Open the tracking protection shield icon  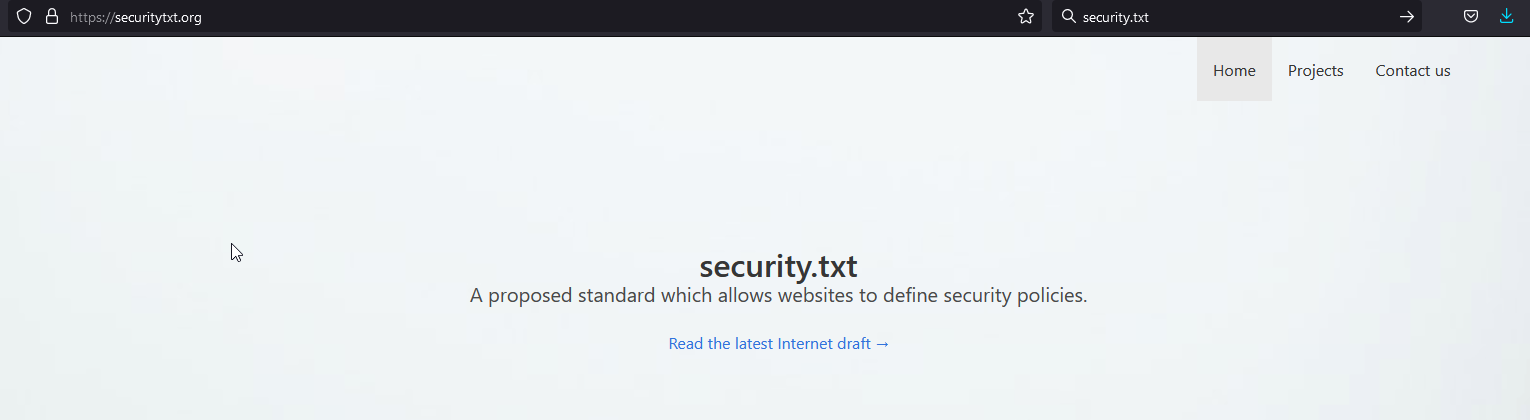pos(25,16)
